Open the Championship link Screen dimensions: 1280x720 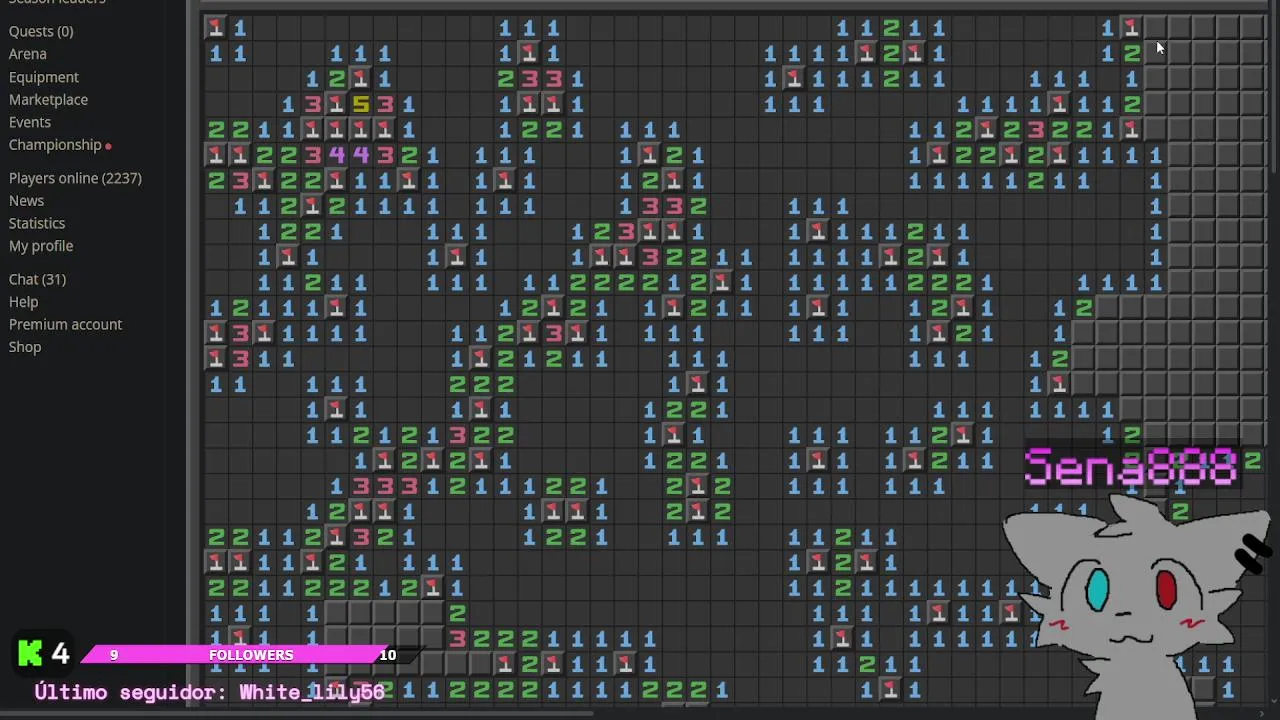(x=55, y=145)
